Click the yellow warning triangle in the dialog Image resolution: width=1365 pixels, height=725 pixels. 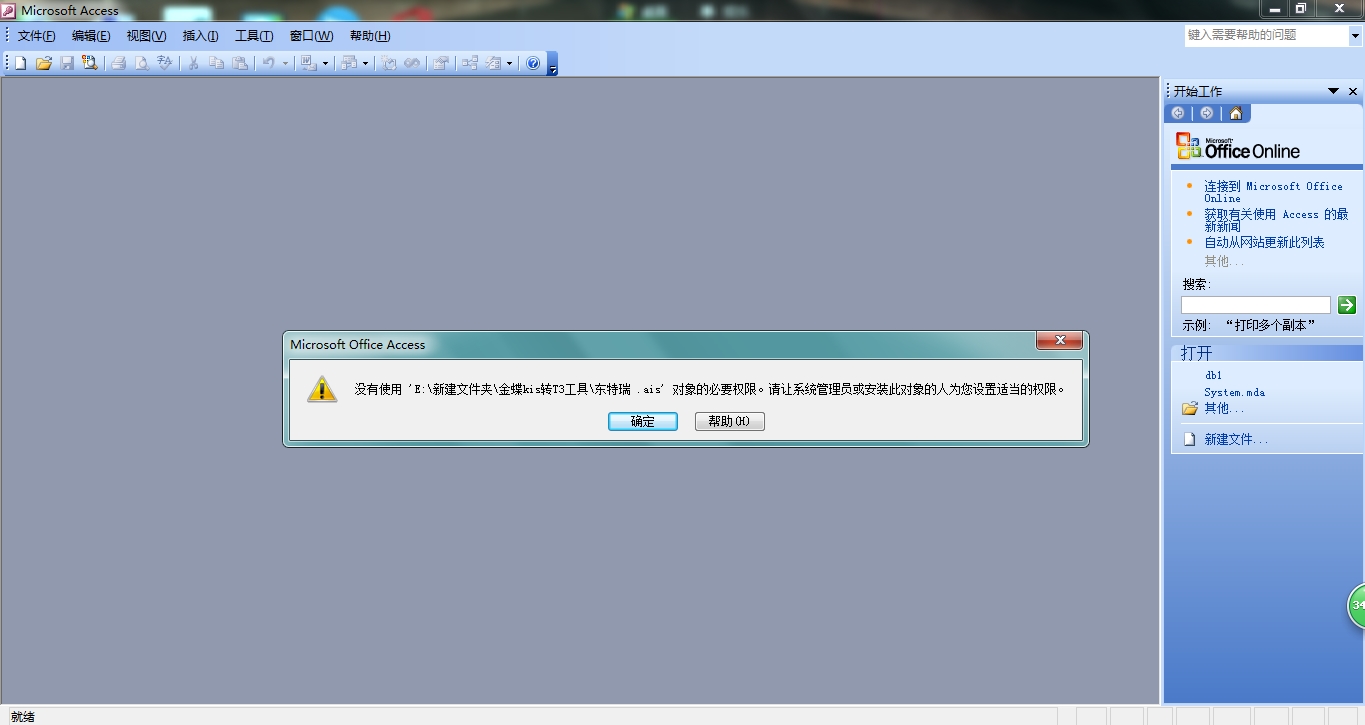point(322,389)
